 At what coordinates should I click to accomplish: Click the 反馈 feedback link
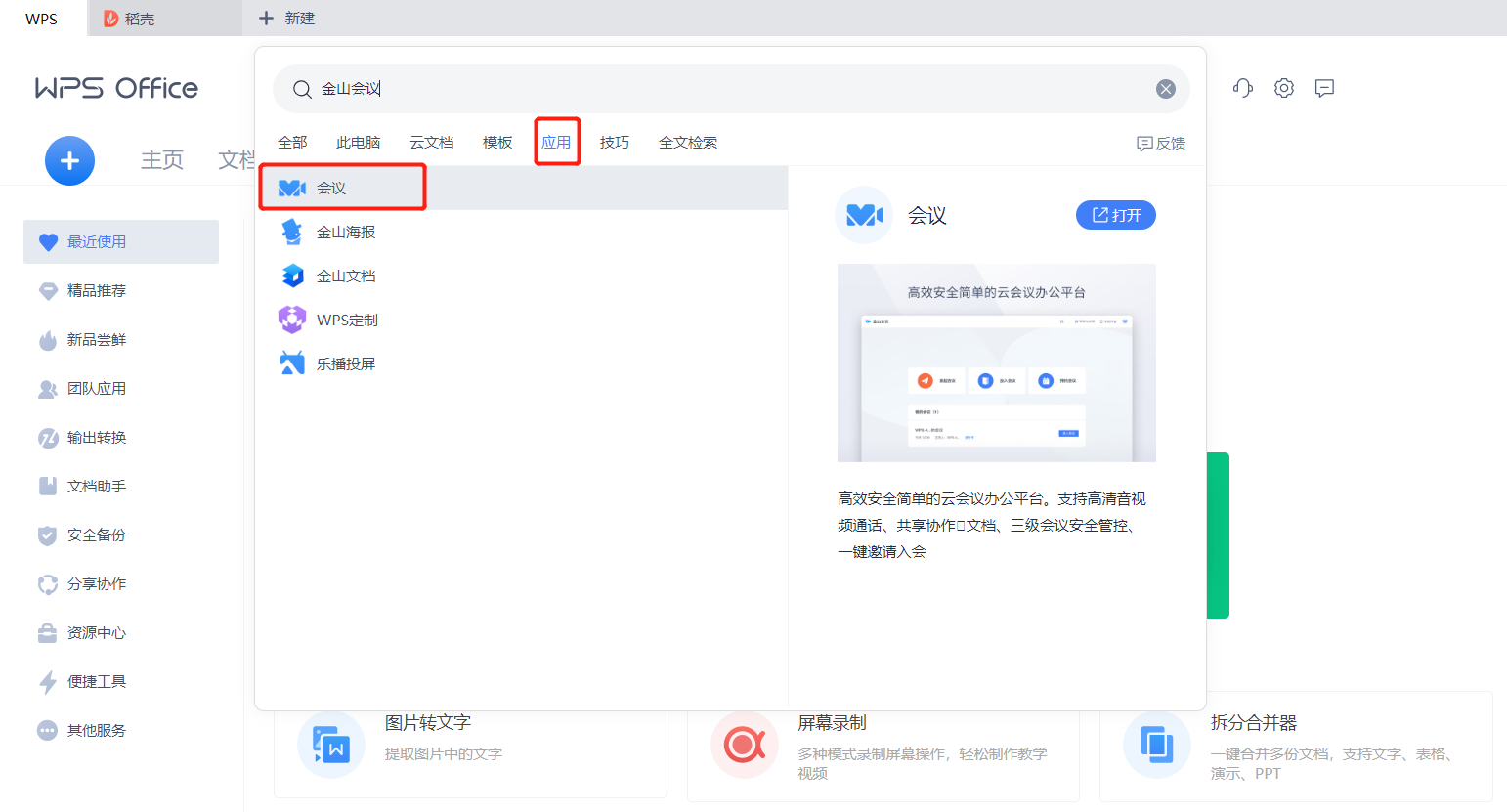pyautogui.click(x=1161, y=144)
